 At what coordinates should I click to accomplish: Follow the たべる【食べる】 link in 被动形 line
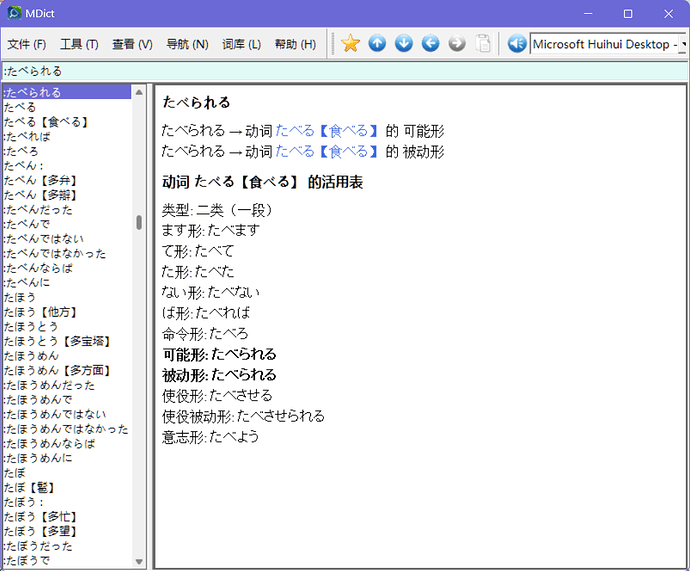[x=326, y=151]
